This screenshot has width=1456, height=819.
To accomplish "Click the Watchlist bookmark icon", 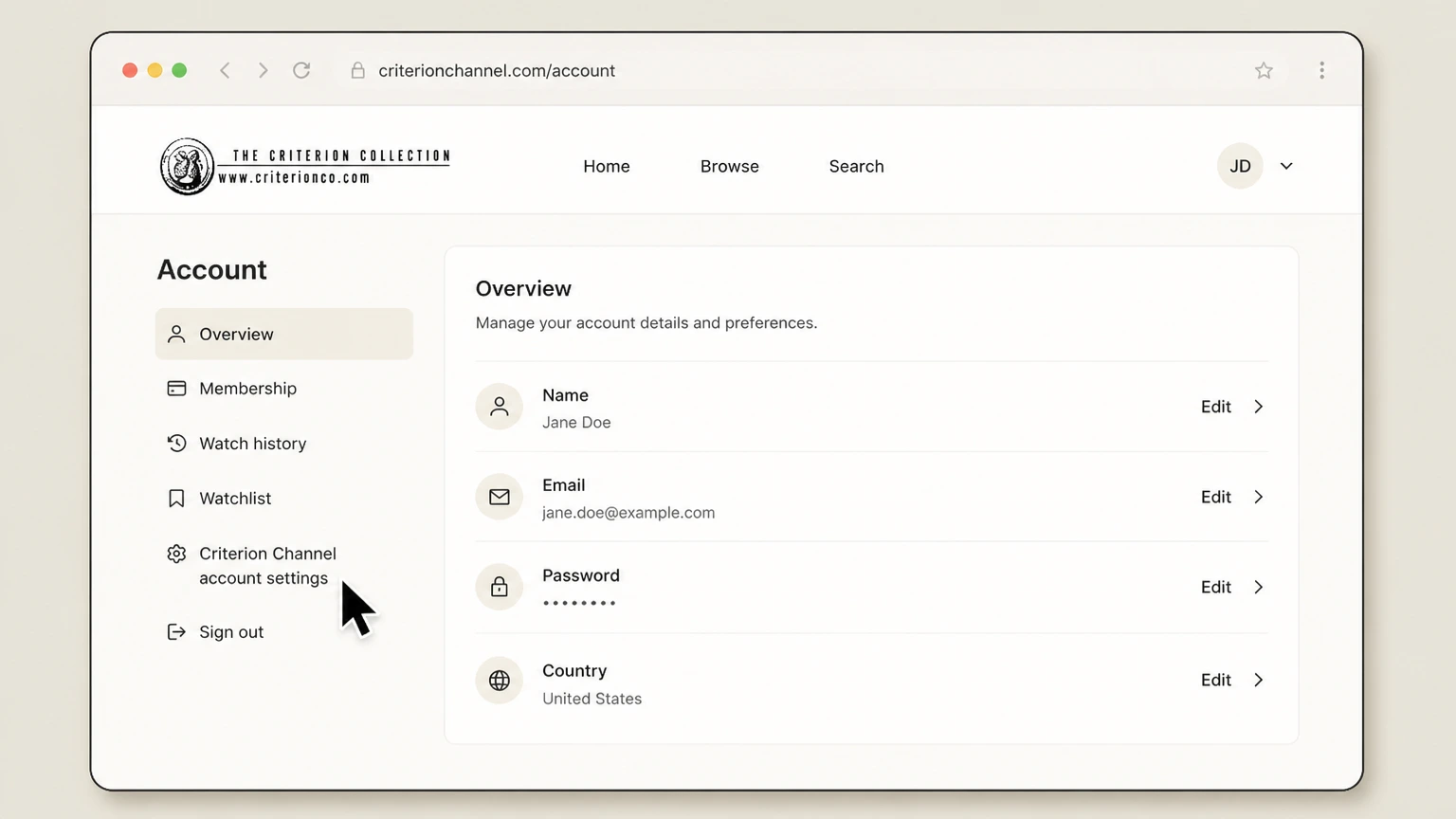I will (x=176, y=499).
